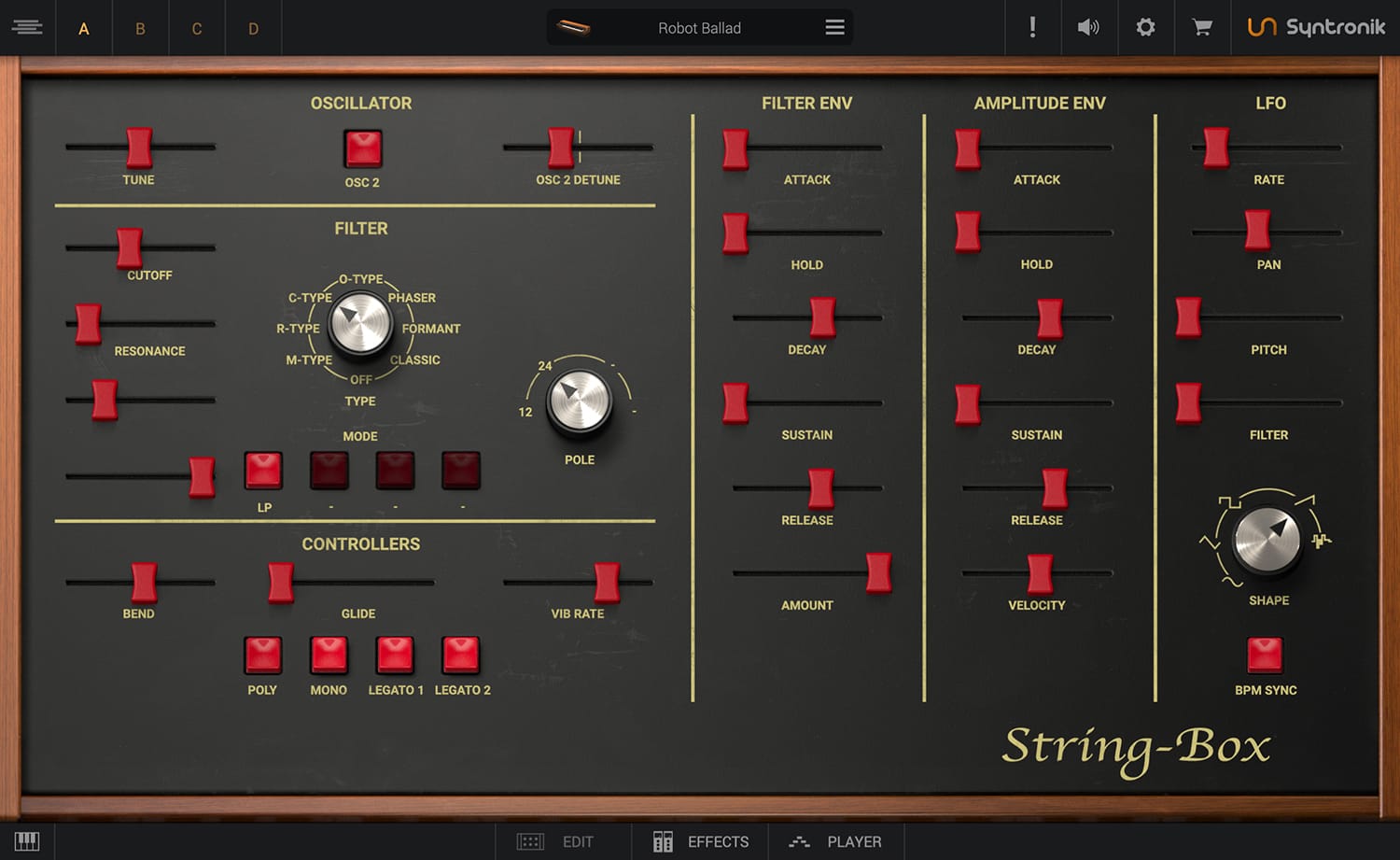Viewport: 1400px width, 860px height.
Task: Select the MONO controller mode
Action: (x=329, y=655)
